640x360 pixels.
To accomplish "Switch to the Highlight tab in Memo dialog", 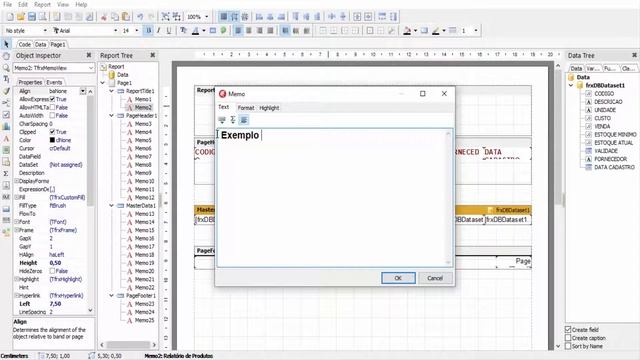I will pyautogui.click(x=269, y=108).
